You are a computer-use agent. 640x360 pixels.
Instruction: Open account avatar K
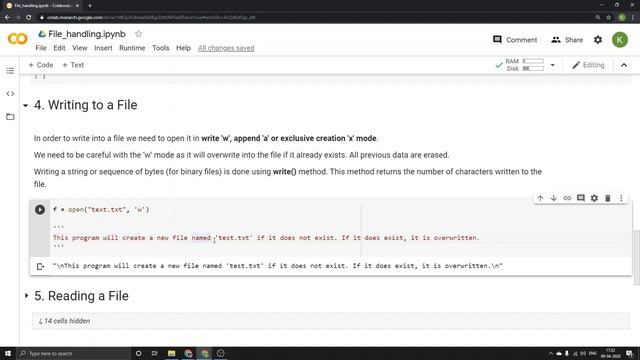click(620, 40)
